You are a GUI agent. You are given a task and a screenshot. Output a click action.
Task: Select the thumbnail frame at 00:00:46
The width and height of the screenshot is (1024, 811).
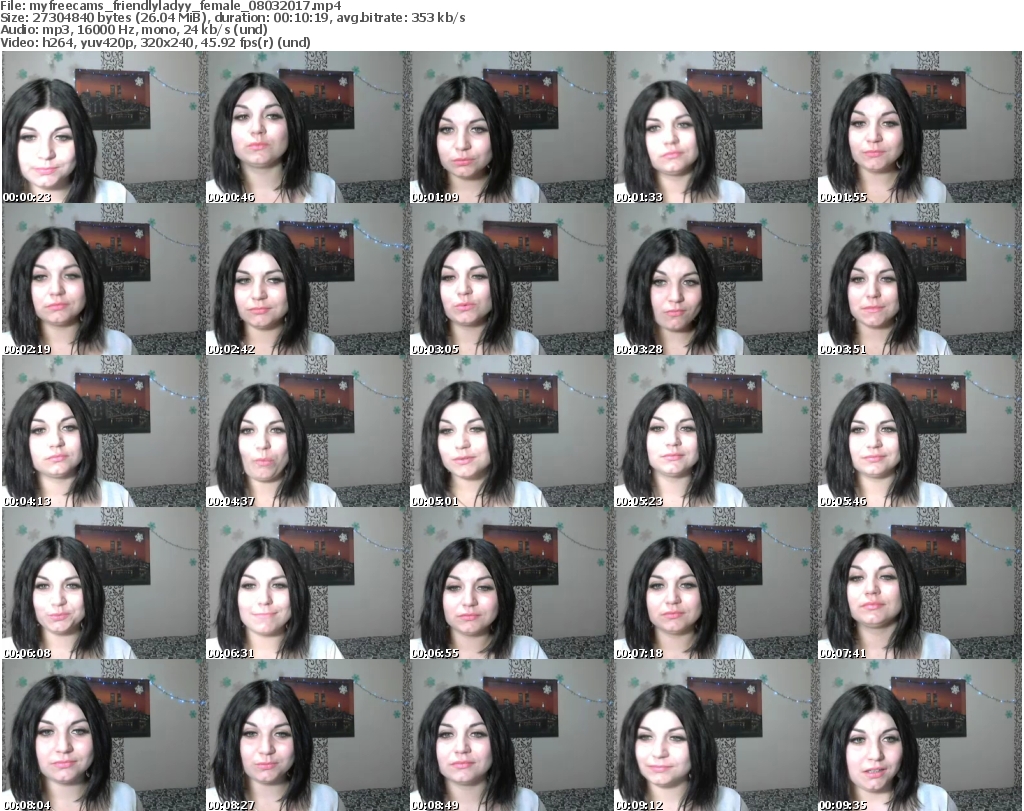click(308, 127)
